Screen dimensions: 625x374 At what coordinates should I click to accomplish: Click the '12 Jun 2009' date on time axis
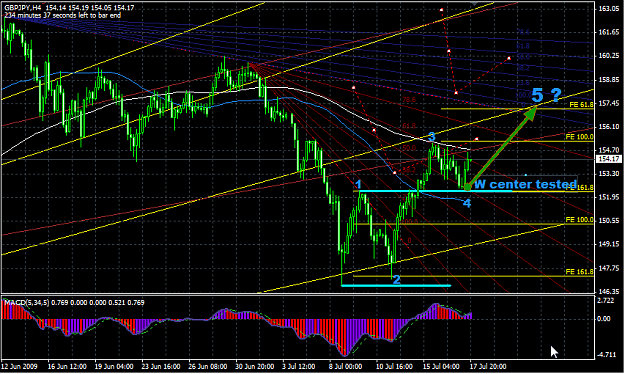19,366
